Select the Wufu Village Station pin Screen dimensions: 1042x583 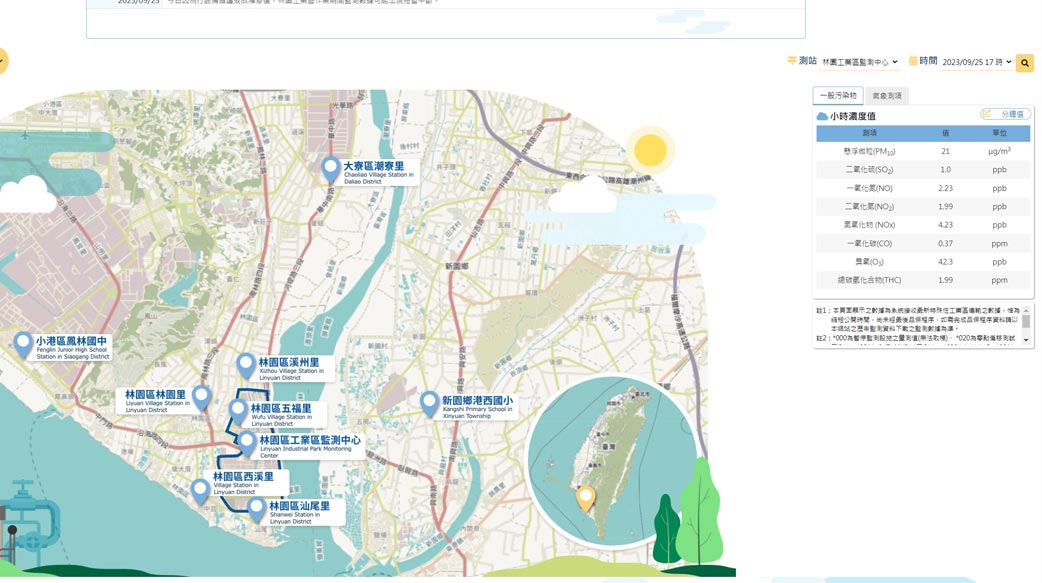click(x=238, y=410)
